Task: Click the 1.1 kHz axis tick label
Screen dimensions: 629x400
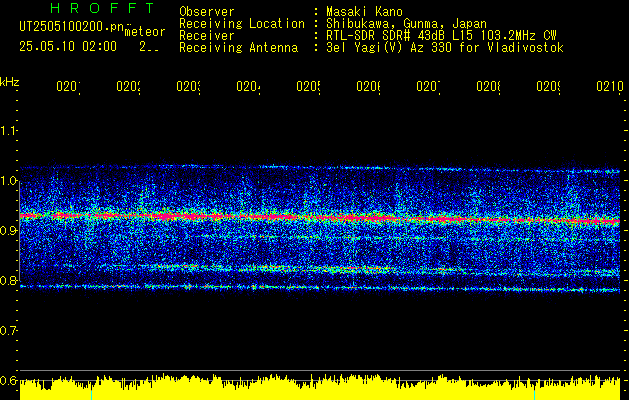Action: pos(9,130)
